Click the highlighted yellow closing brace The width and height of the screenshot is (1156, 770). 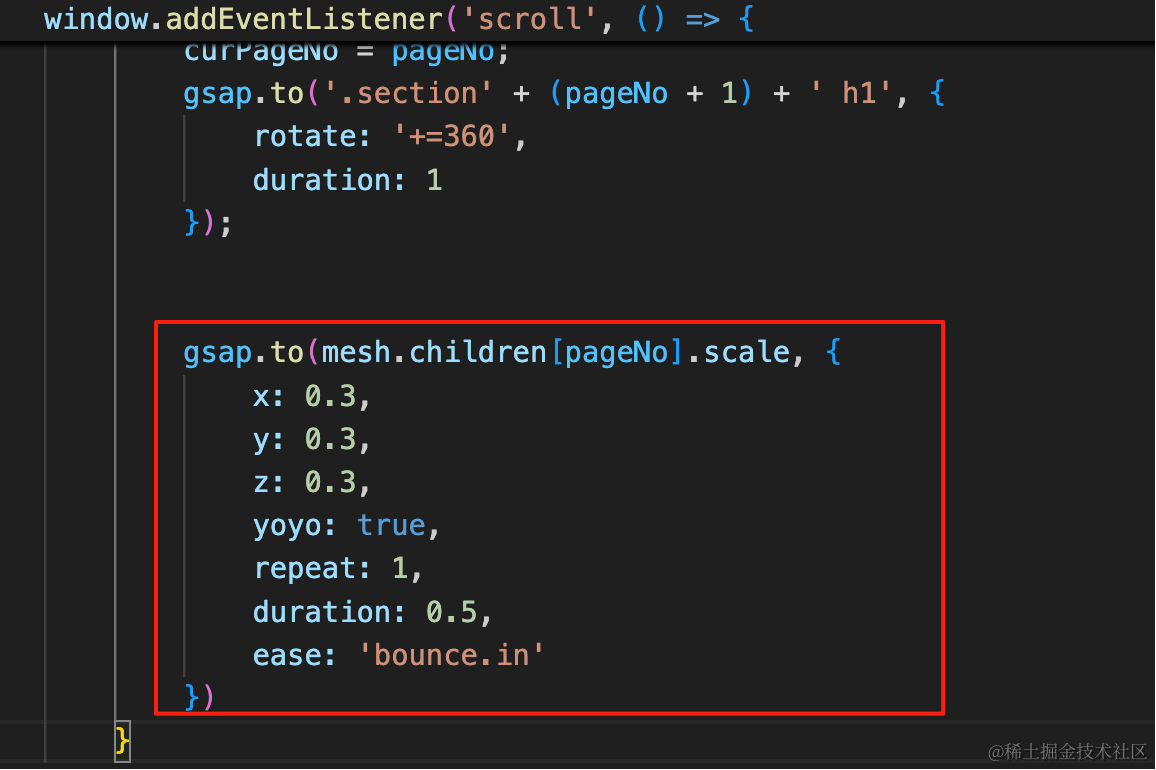[122, 741]
